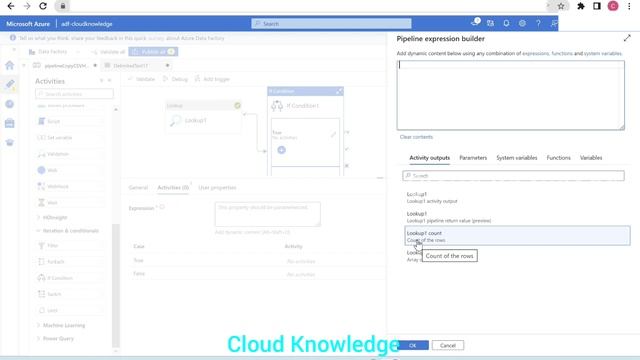Select the Wait activity icon
Viewport: 640px width, 360px height.
click(41, 202)
